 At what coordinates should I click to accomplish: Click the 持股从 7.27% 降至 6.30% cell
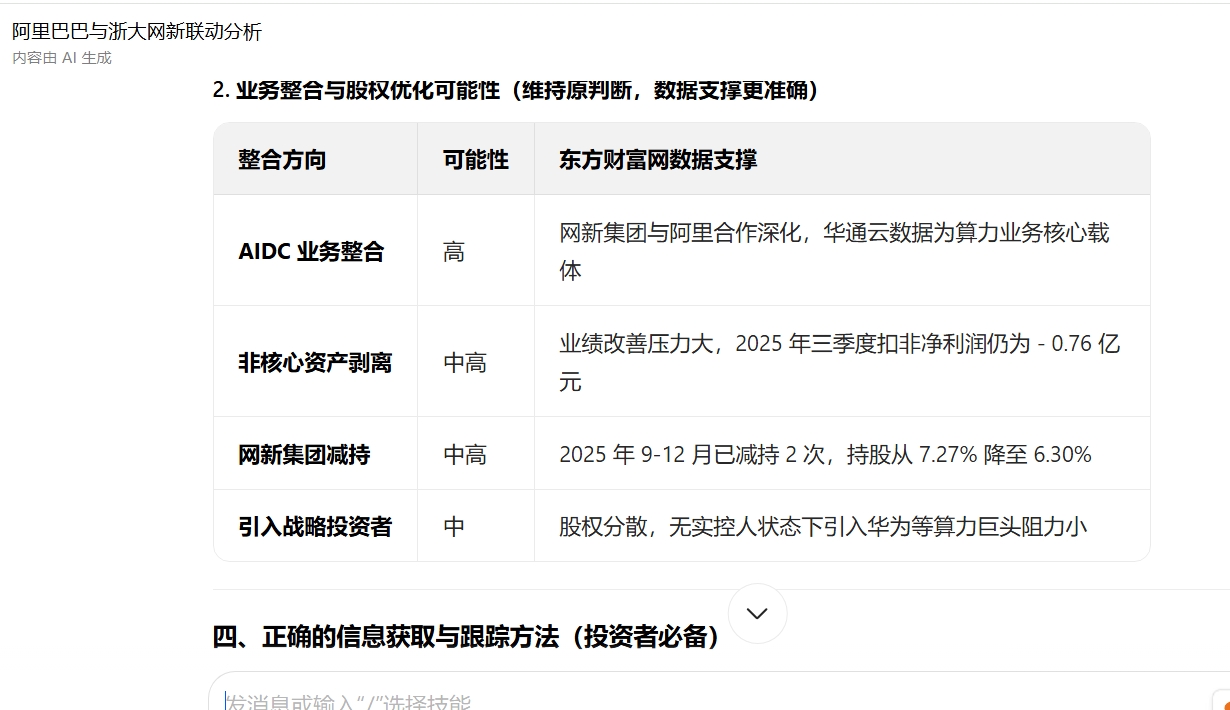point(825,455)
